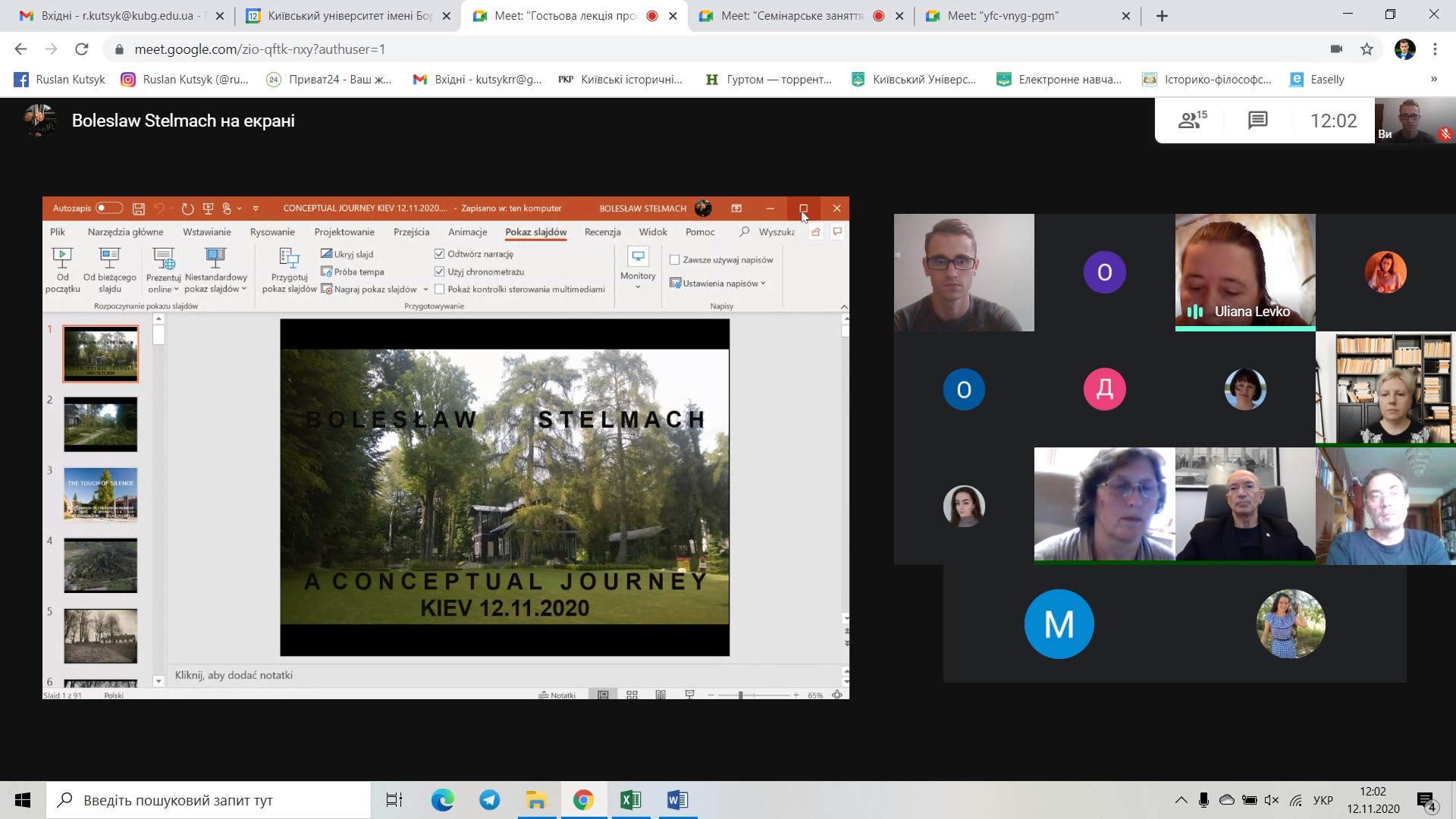
Task: Open Chrome three-dot menu
Action: pos(1435,49)
